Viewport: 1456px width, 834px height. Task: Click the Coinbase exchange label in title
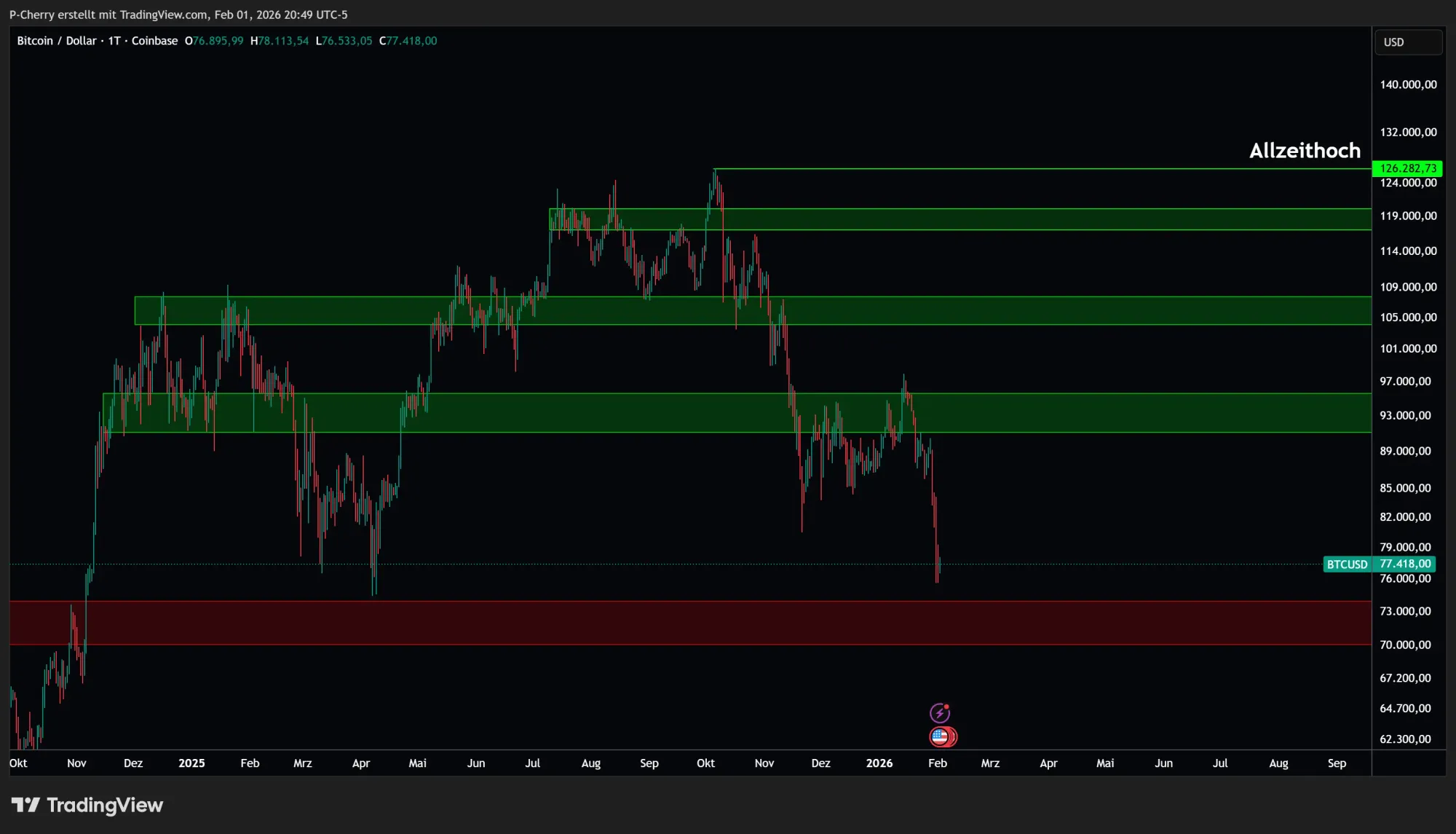click(154, 41)
